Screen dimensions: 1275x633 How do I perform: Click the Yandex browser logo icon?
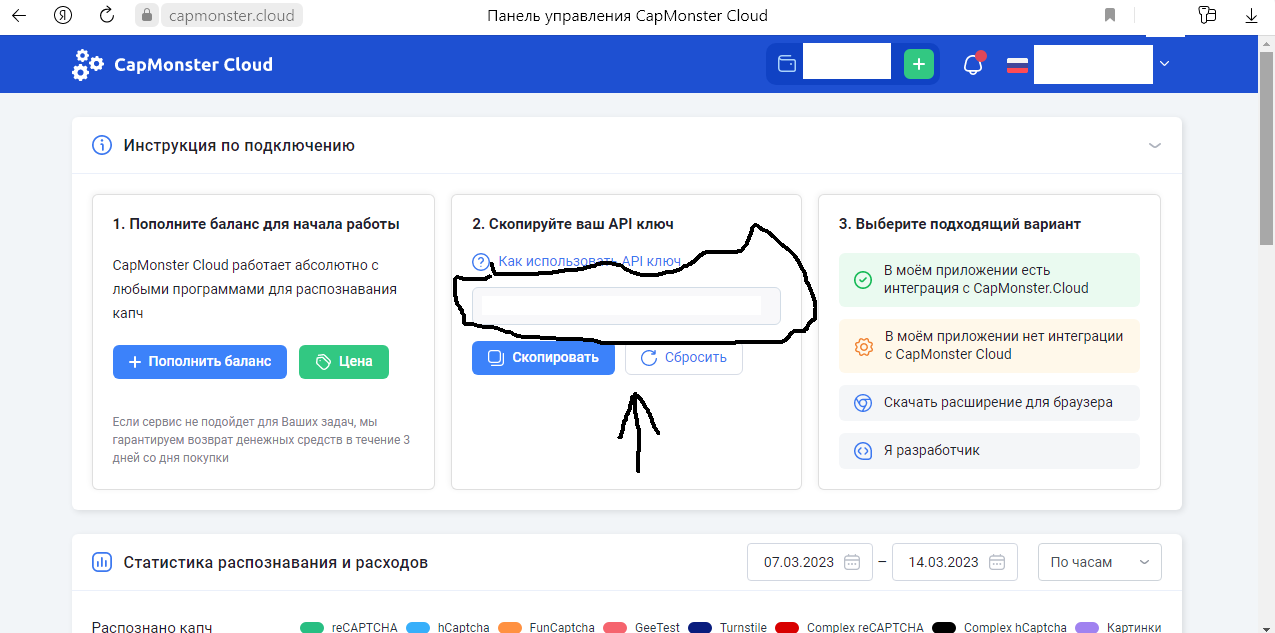click(x=63, y=15)
